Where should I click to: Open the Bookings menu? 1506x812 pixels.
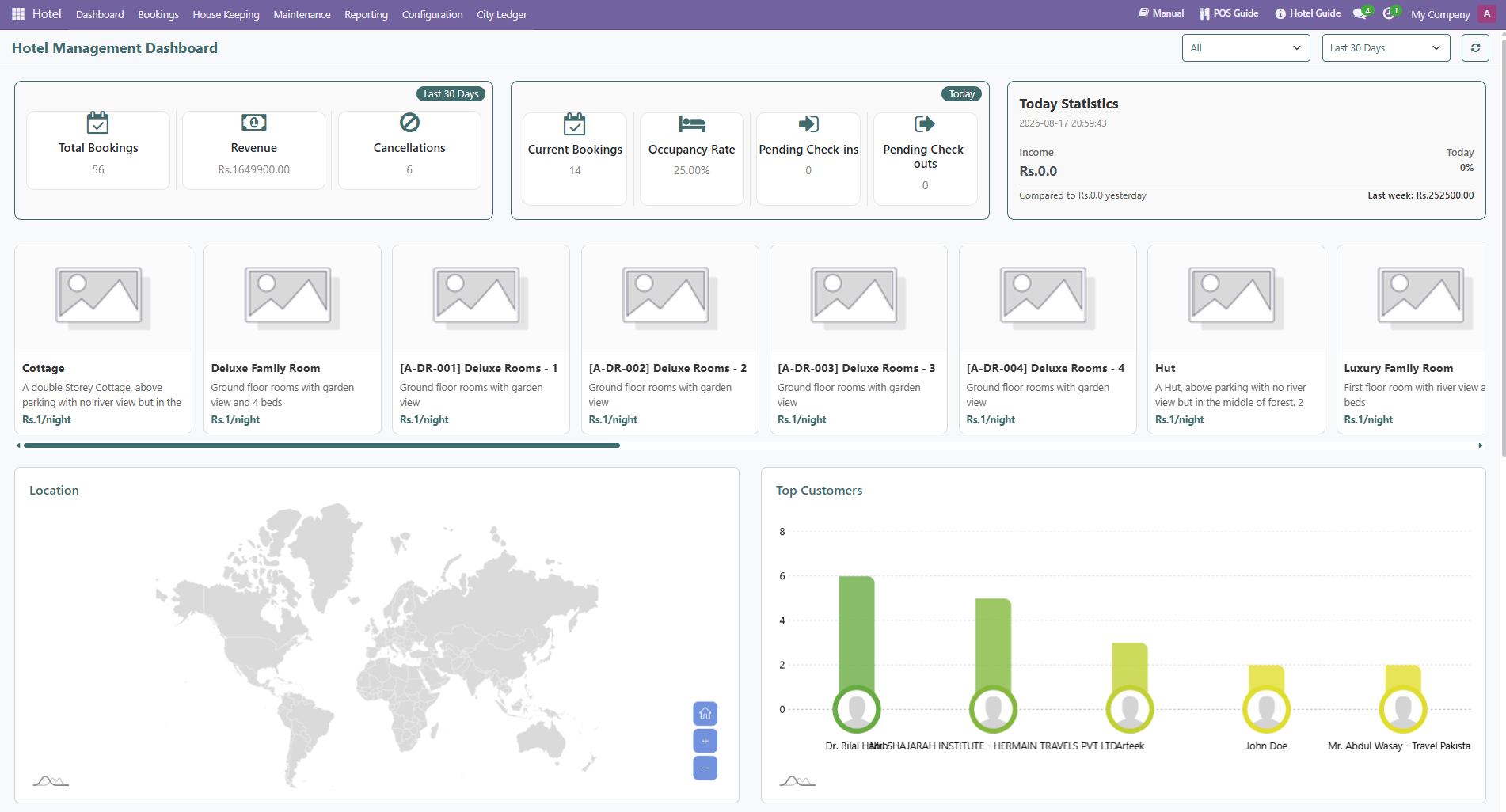tap(158, 14)
